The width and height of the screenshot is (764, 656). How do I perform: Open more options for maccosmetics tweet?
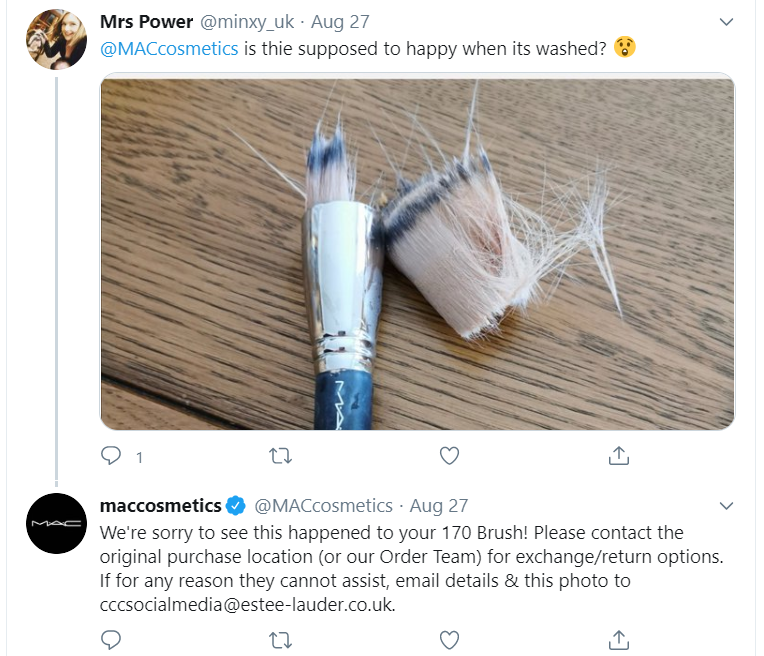pyautogui.click(x=726, y=506)
